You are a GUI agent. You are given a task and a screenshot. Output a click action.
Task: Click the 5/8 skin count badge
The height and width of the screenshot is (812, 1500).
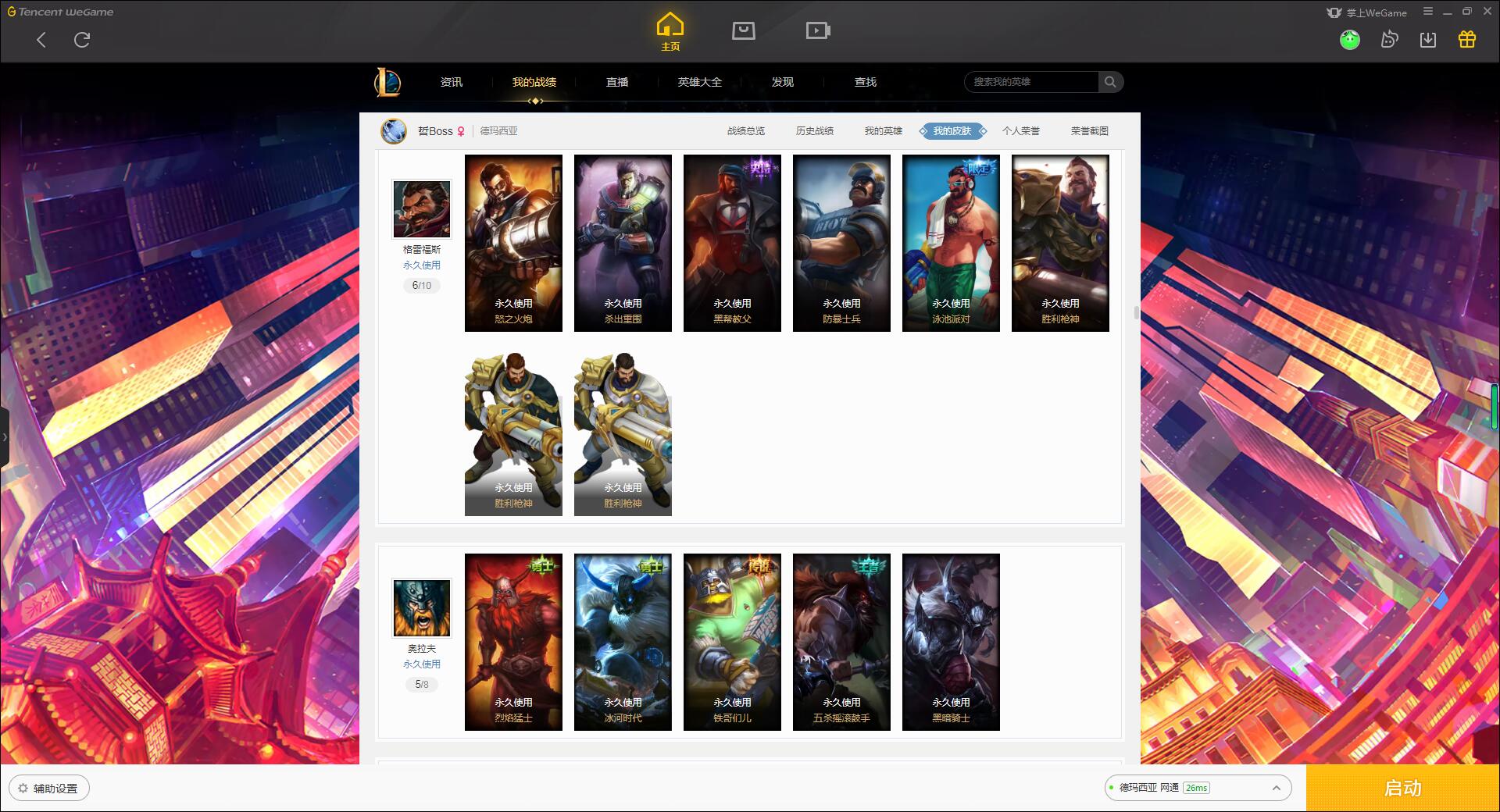422,685
